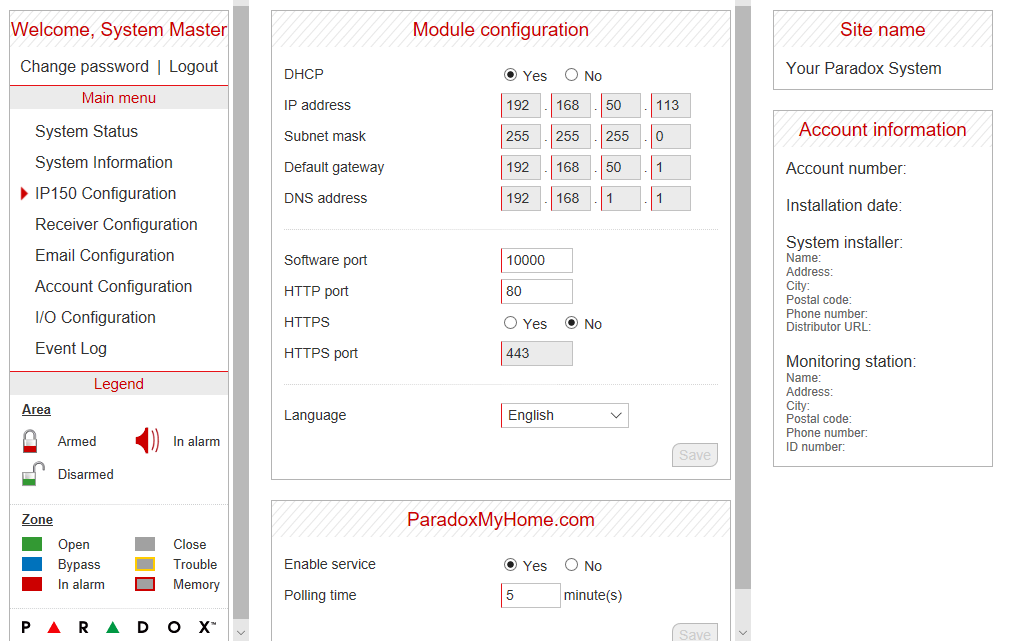Click the 'Installation date:' label

[844, 205]
